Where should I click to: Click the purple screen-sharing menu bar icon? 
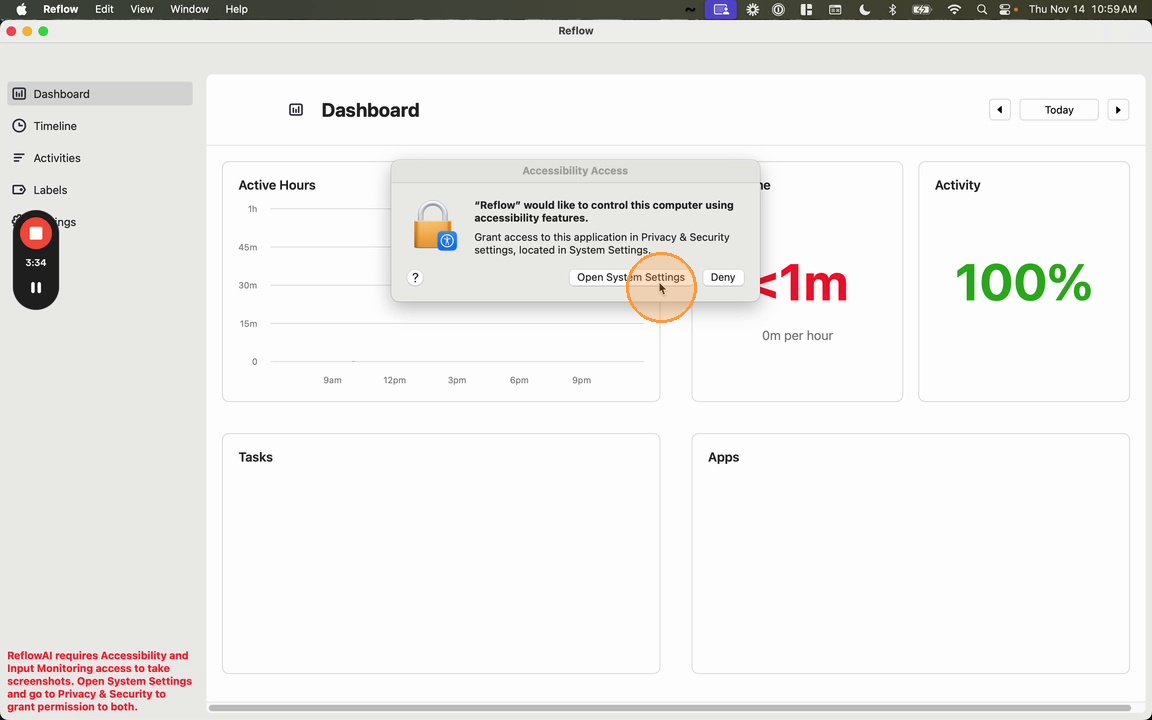[721, 10]
